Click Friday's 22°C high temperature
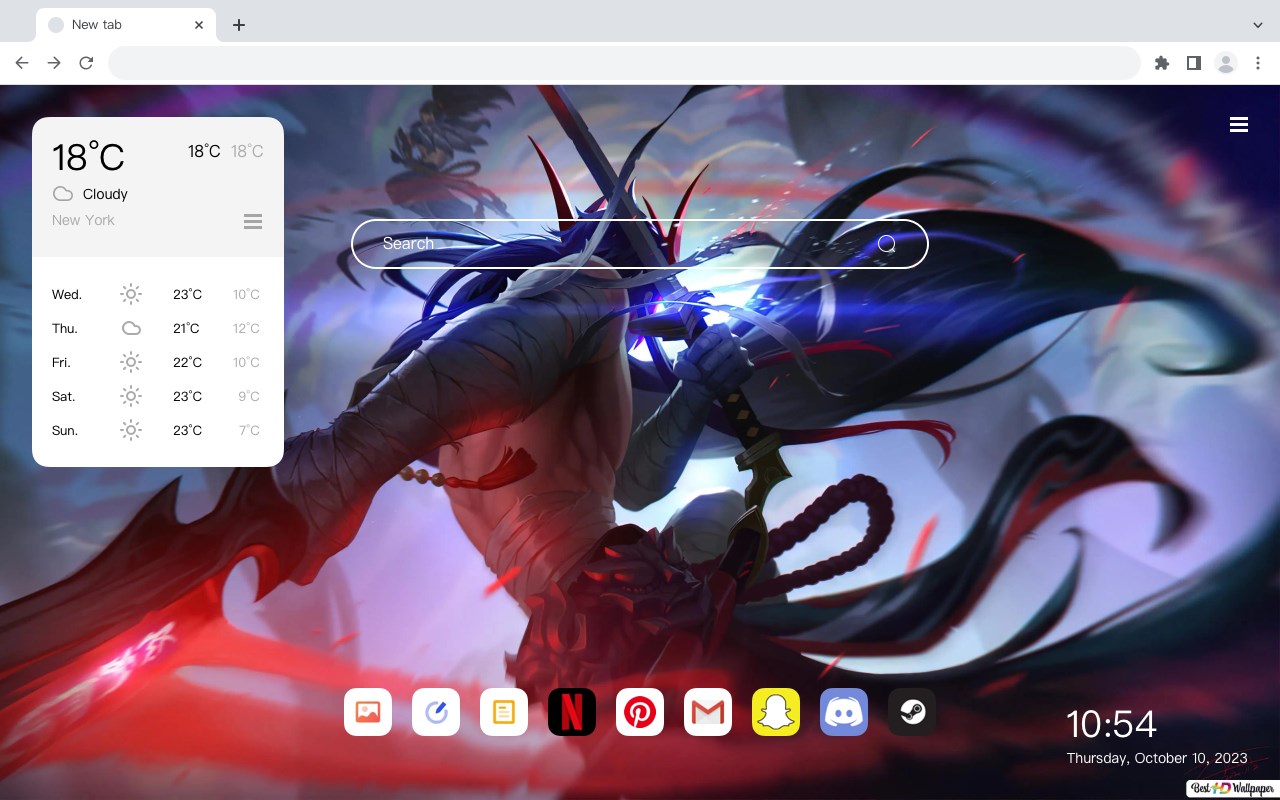 click(187, 362)
